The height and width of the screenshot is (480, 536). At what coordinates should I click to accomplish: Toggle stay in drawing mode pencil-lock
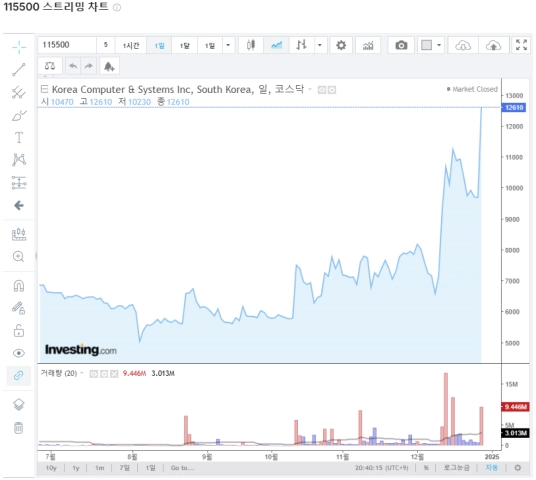point(19,308)
